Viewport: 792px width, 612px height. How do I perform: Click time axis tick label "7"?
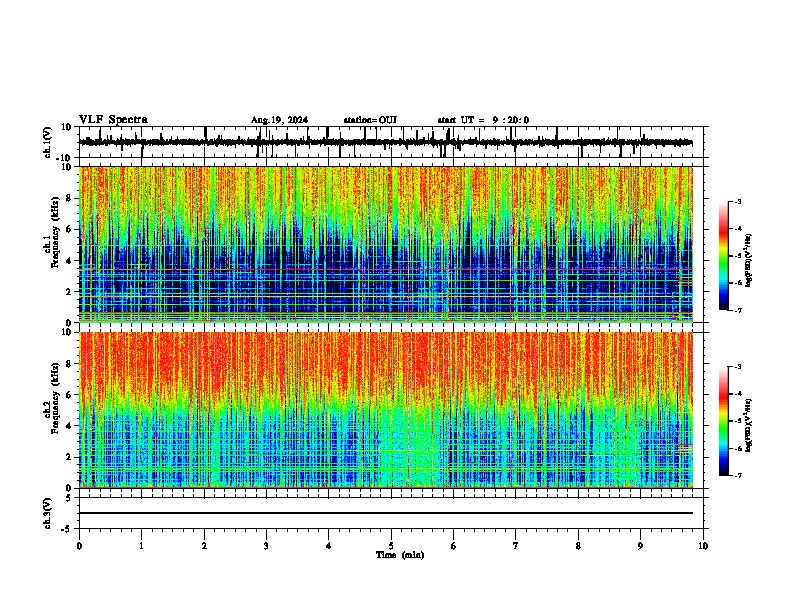click(516, 546)
